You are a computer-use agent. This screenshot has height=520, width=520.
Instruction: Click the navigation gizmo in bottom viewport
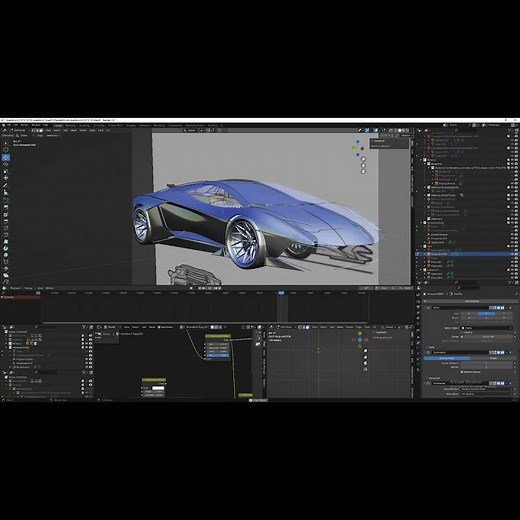360,340
